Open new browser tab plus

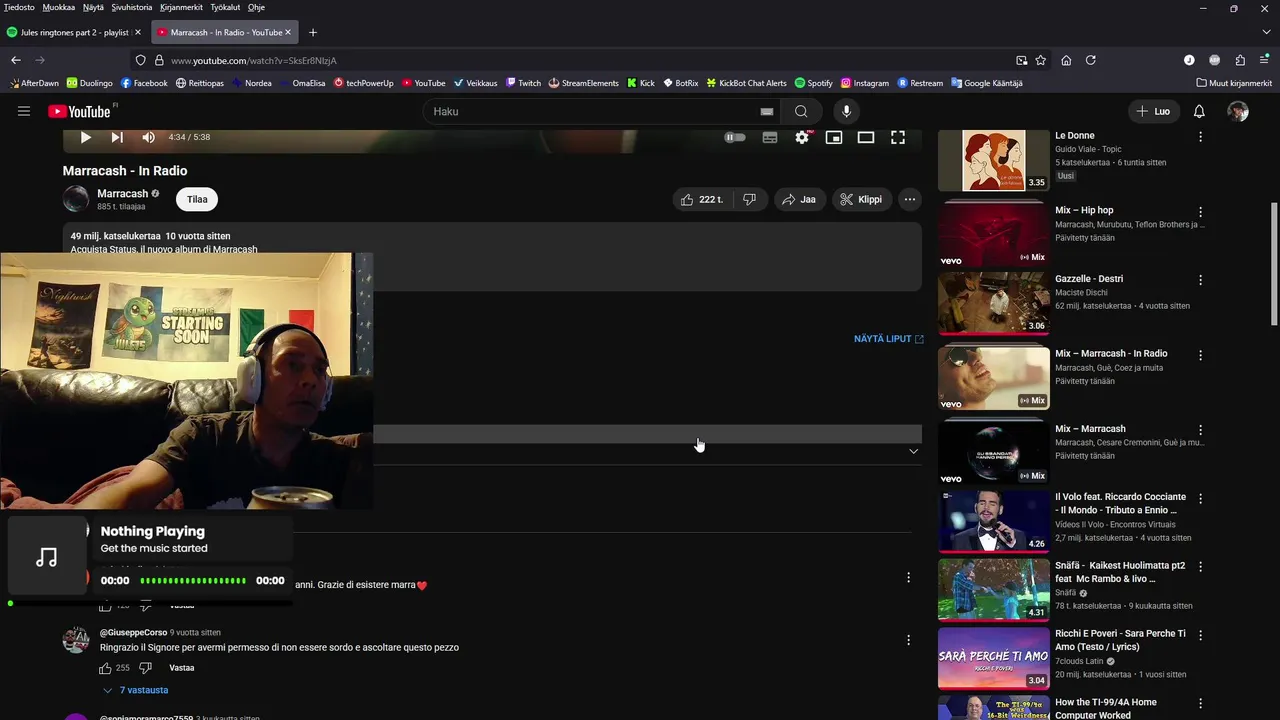point(313,32)
